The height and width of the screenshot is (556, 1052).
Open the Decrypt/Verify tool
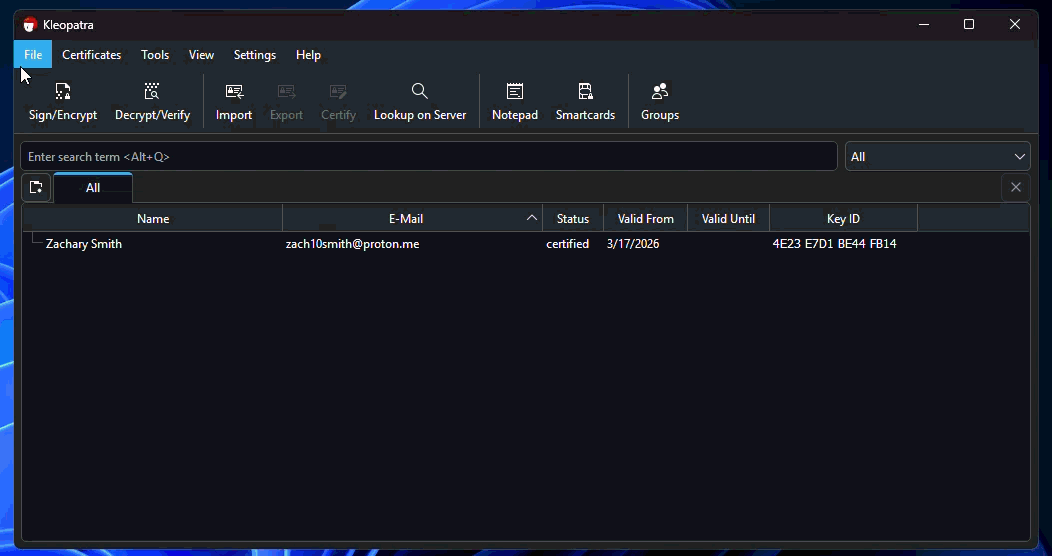pyautogui.click(x=152, y=102)
